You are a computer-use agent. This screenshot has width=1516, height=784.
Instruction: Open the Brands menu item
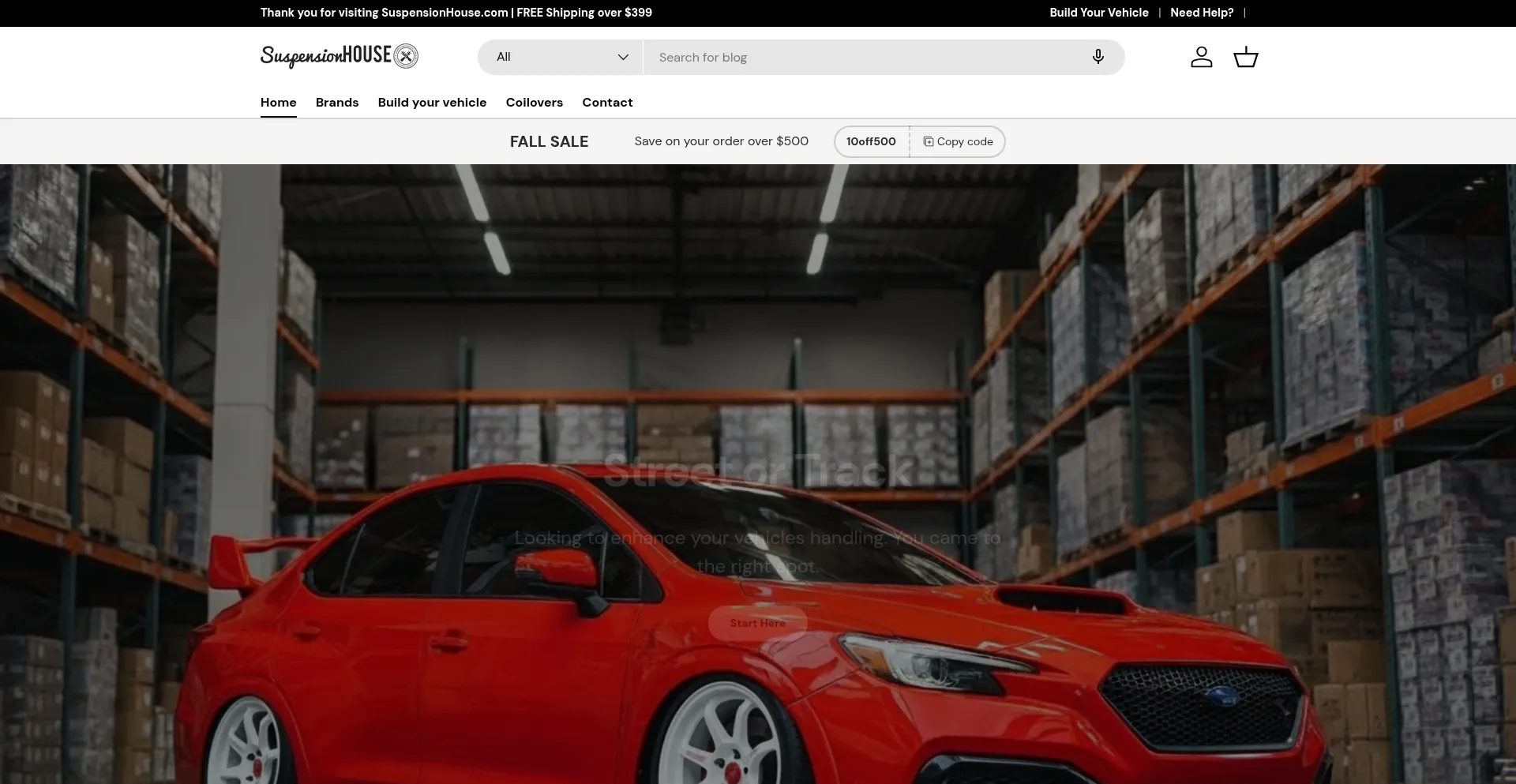pos(337,103)
